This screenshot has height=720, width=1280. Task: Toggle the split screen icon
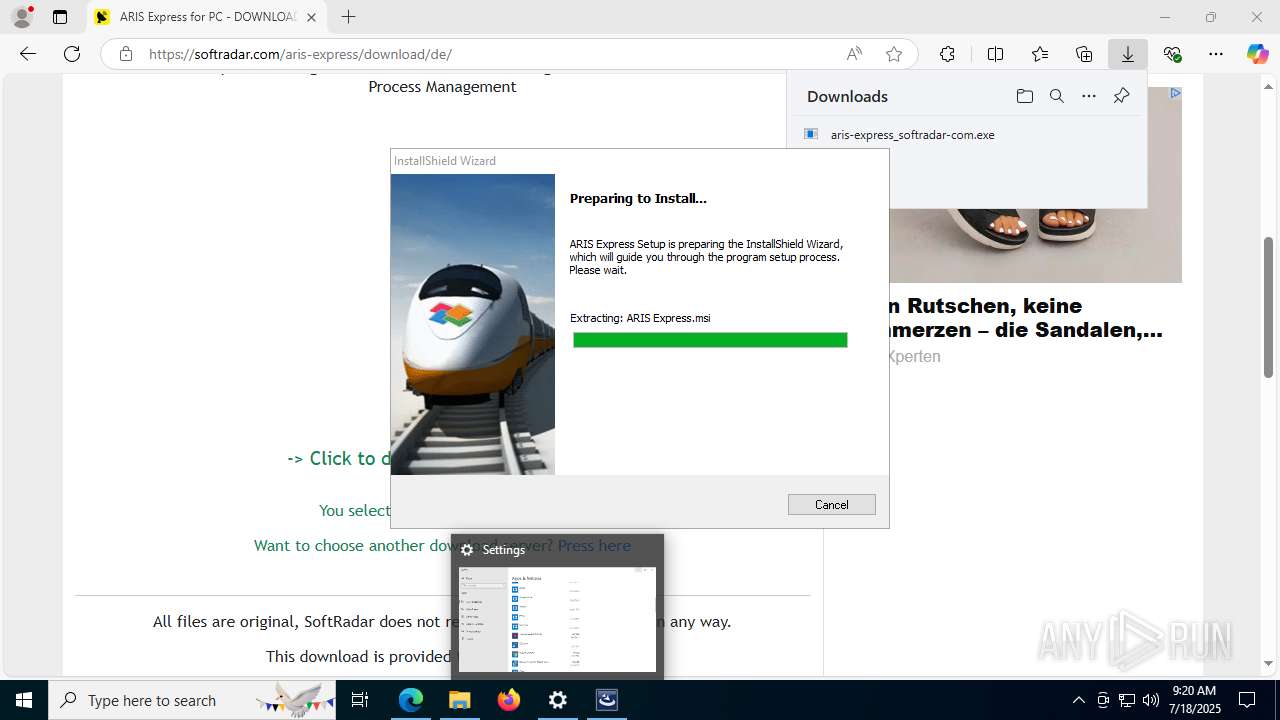pyautogui.click(x=995, y=54)
